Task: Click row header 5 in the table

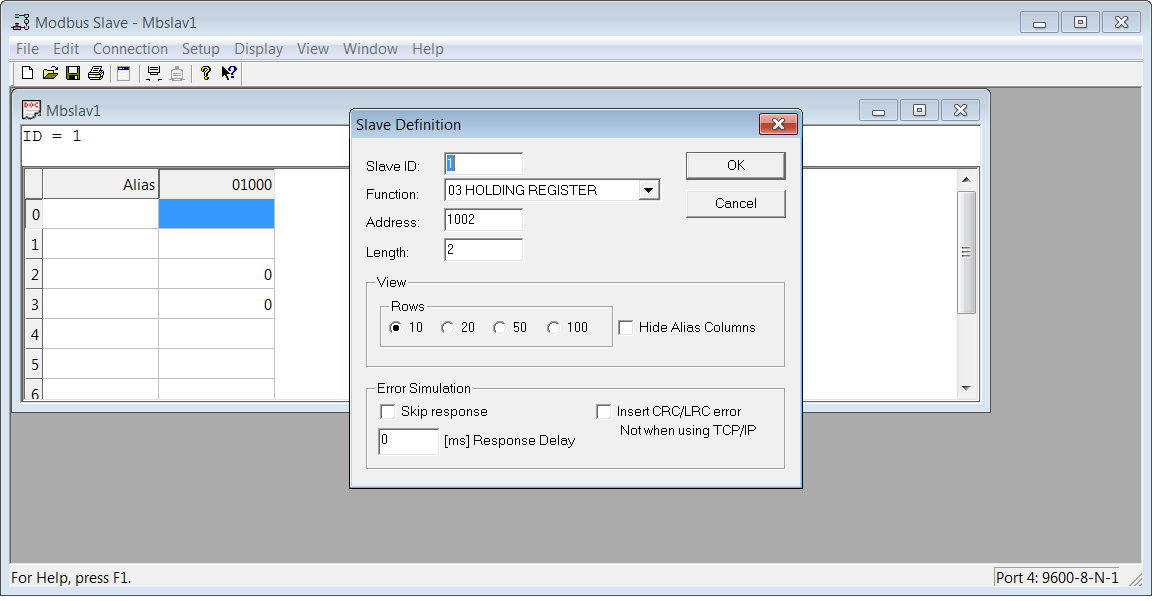Action: (x=35, y=364)
